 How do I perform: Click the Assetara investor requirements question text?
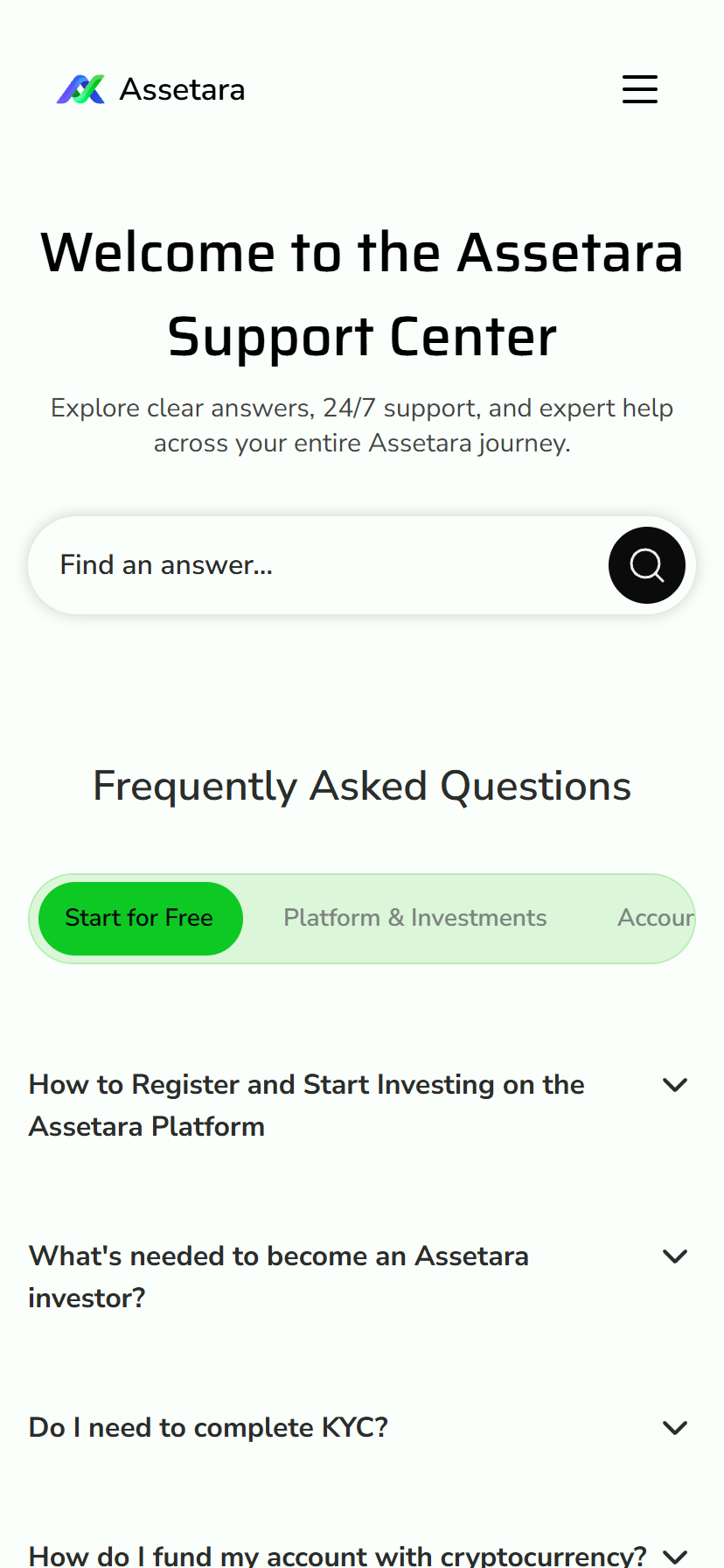(x=278, y=1277)
